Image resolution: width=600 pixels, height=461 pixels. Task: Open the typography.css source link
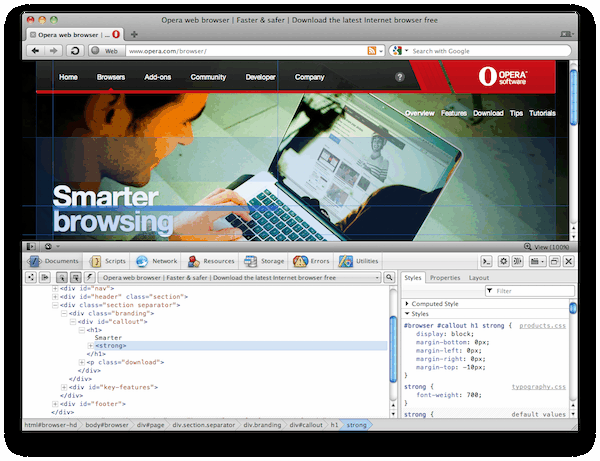539,387
